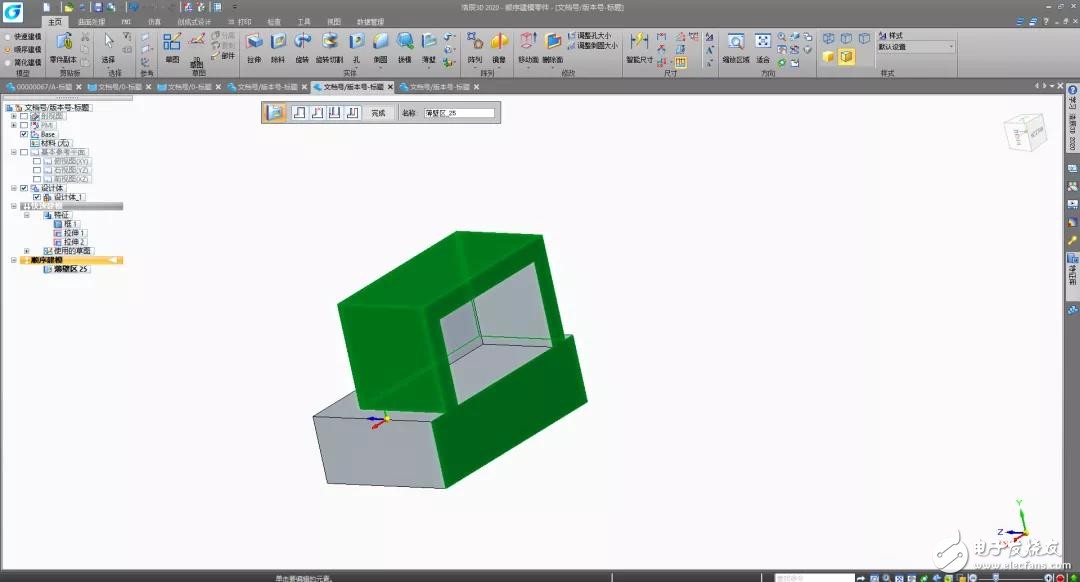Toggle the 基本参考平面 checkbox
The height and width of the screenshot is (582, 1080).
point(24,152)
